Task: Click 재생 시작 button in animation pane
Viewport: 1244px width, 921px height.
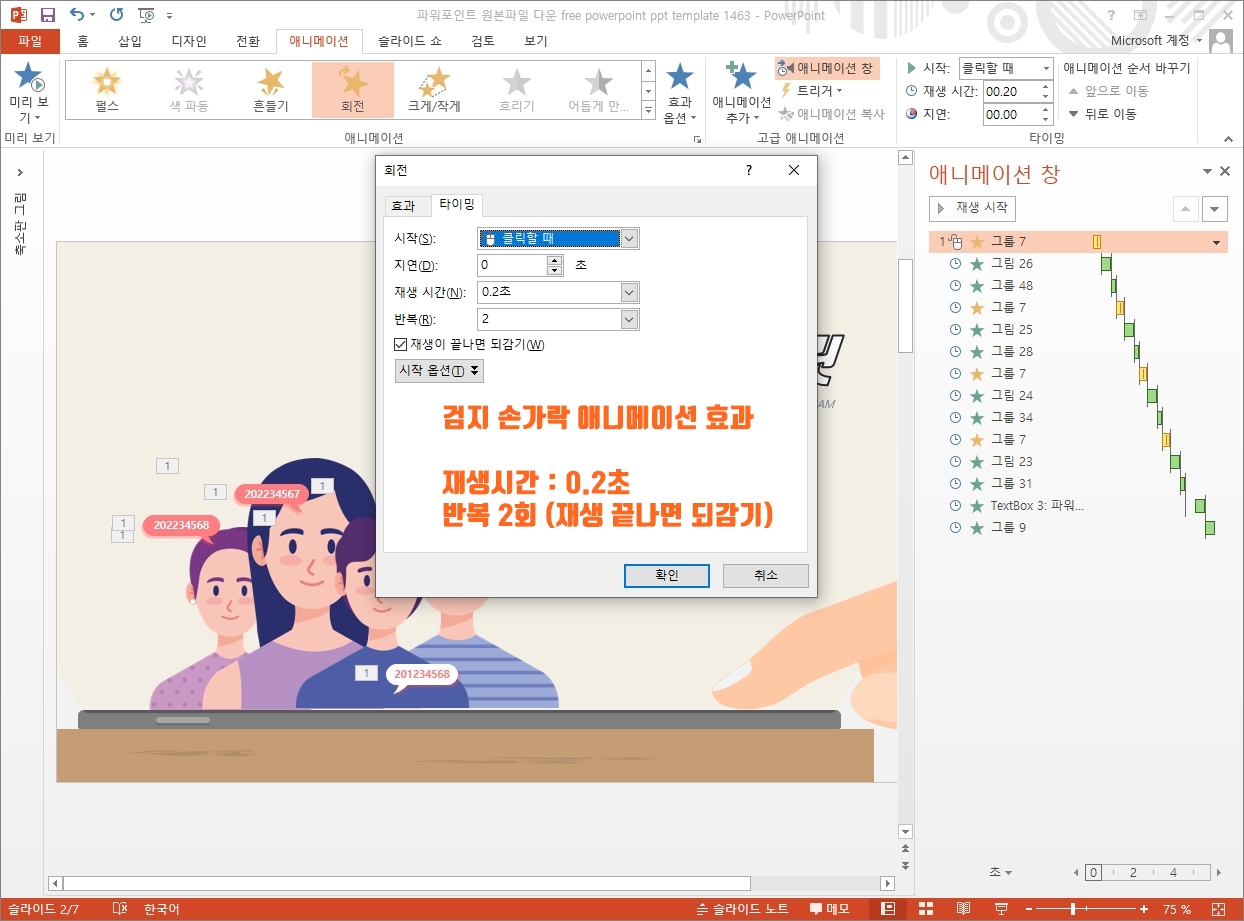Action: tap(972, 208)
